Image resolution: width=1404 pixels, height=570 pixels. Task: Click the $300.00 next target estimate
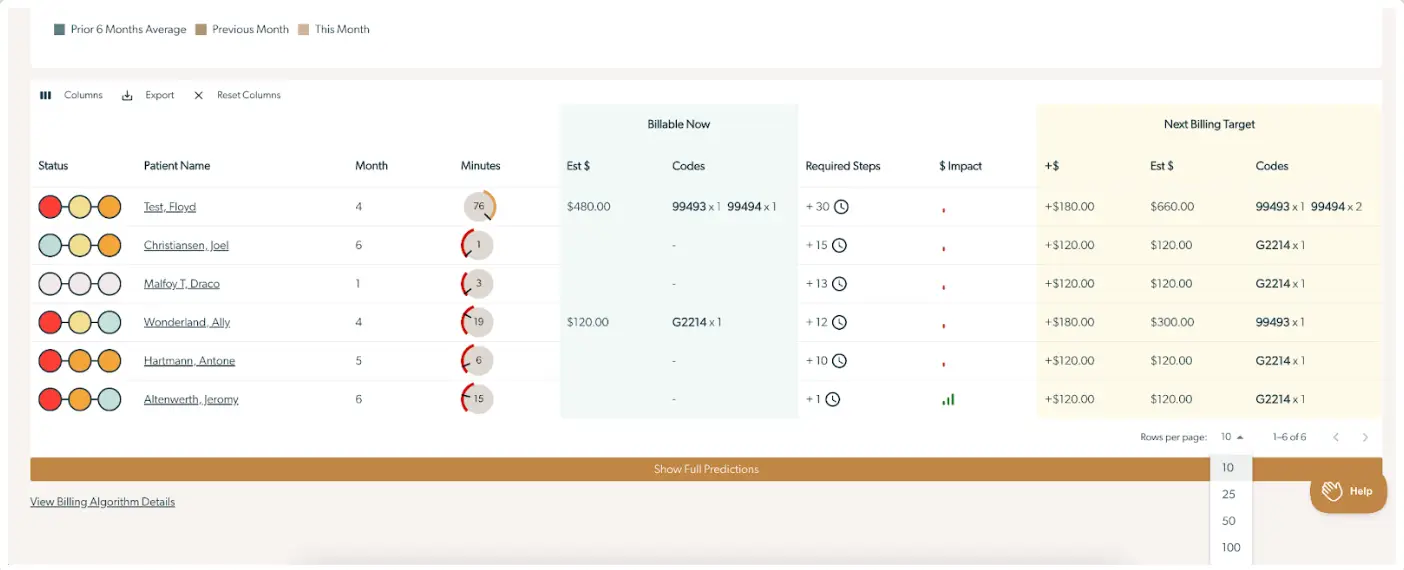(x=1172, y=322)
